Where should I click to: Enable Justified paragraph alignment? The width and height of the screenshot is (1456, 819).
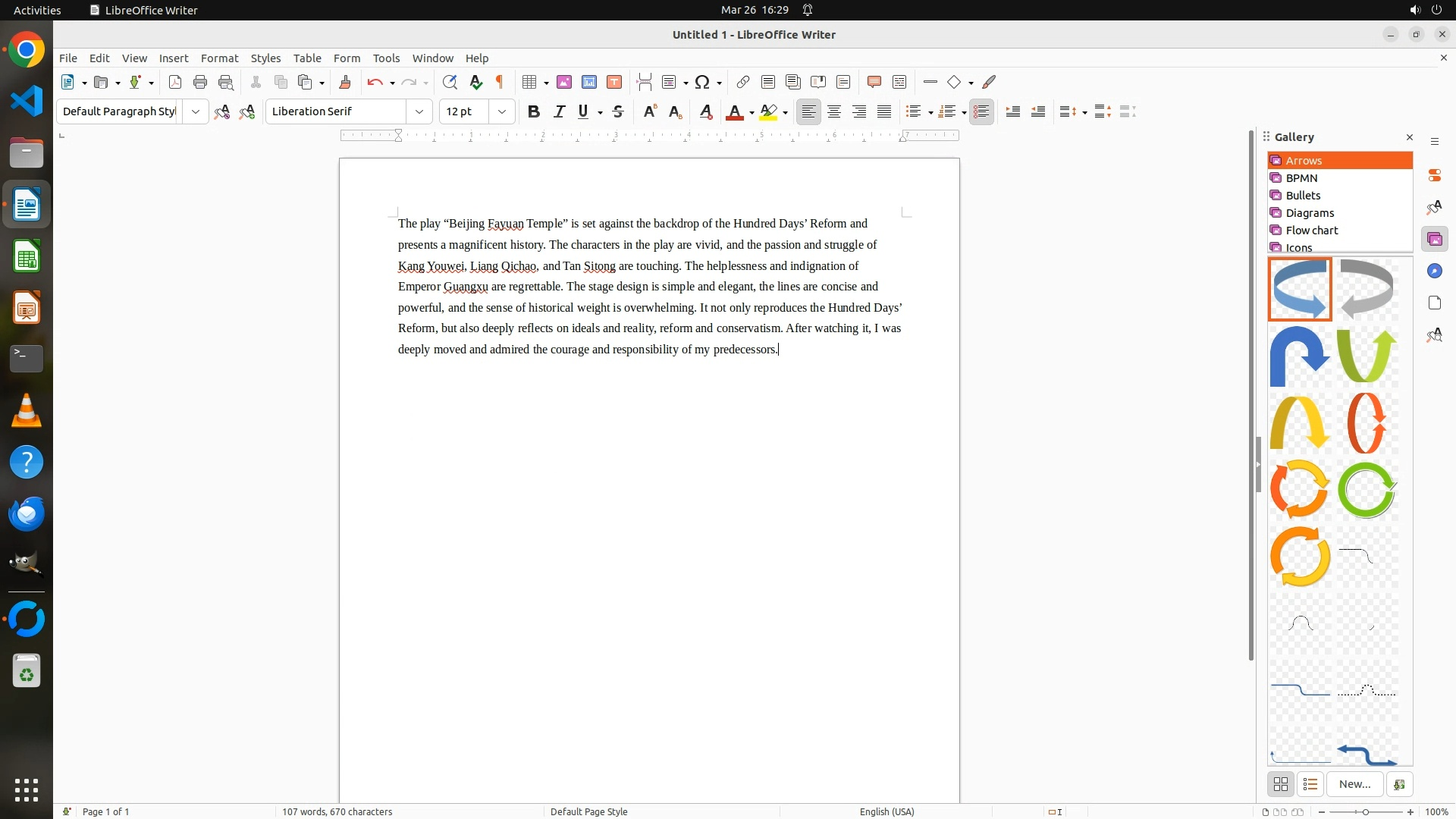884,111
